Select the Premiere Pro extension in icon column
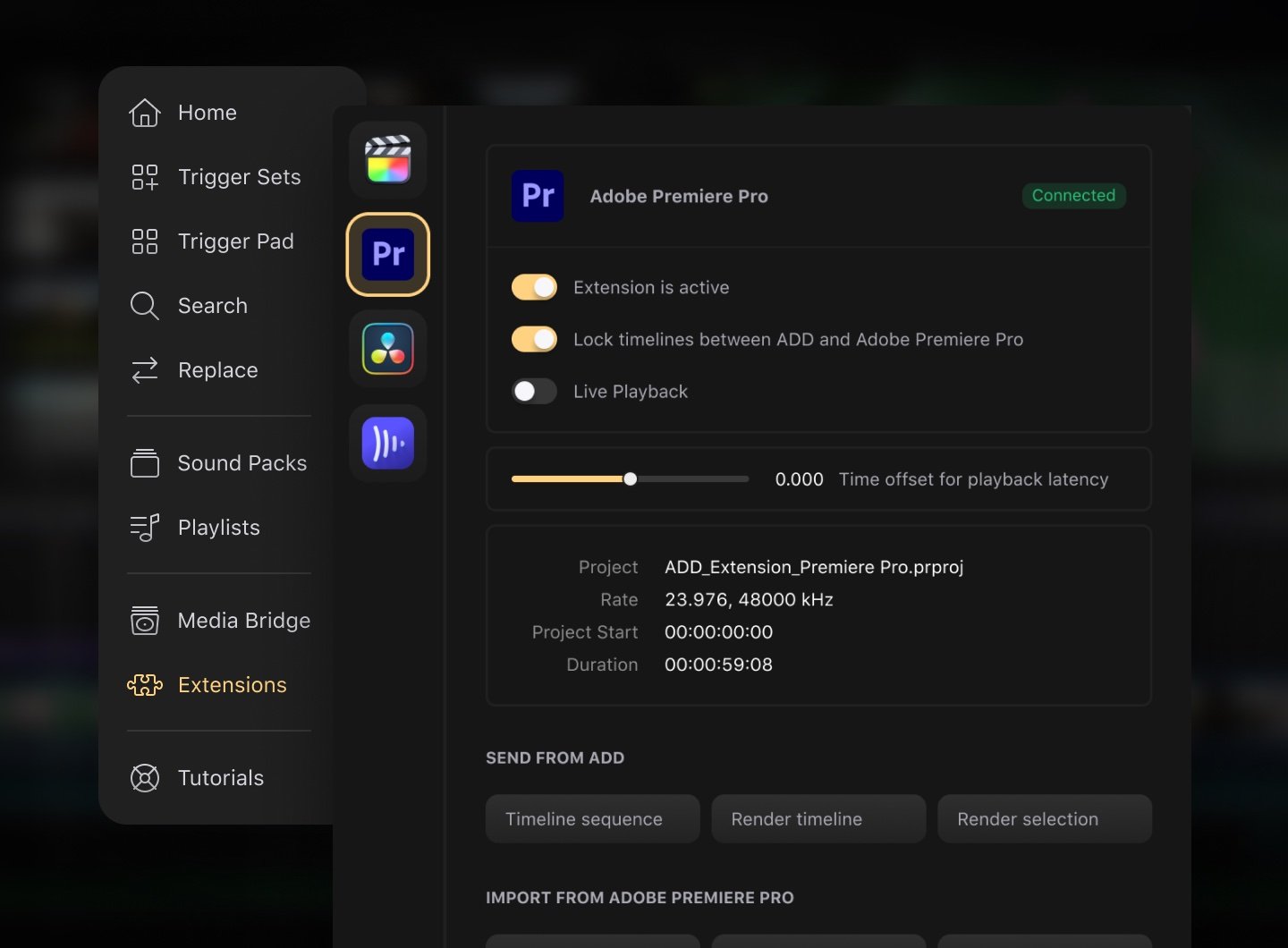This screenshot has width=1288, height=948. tap(388, 254)
